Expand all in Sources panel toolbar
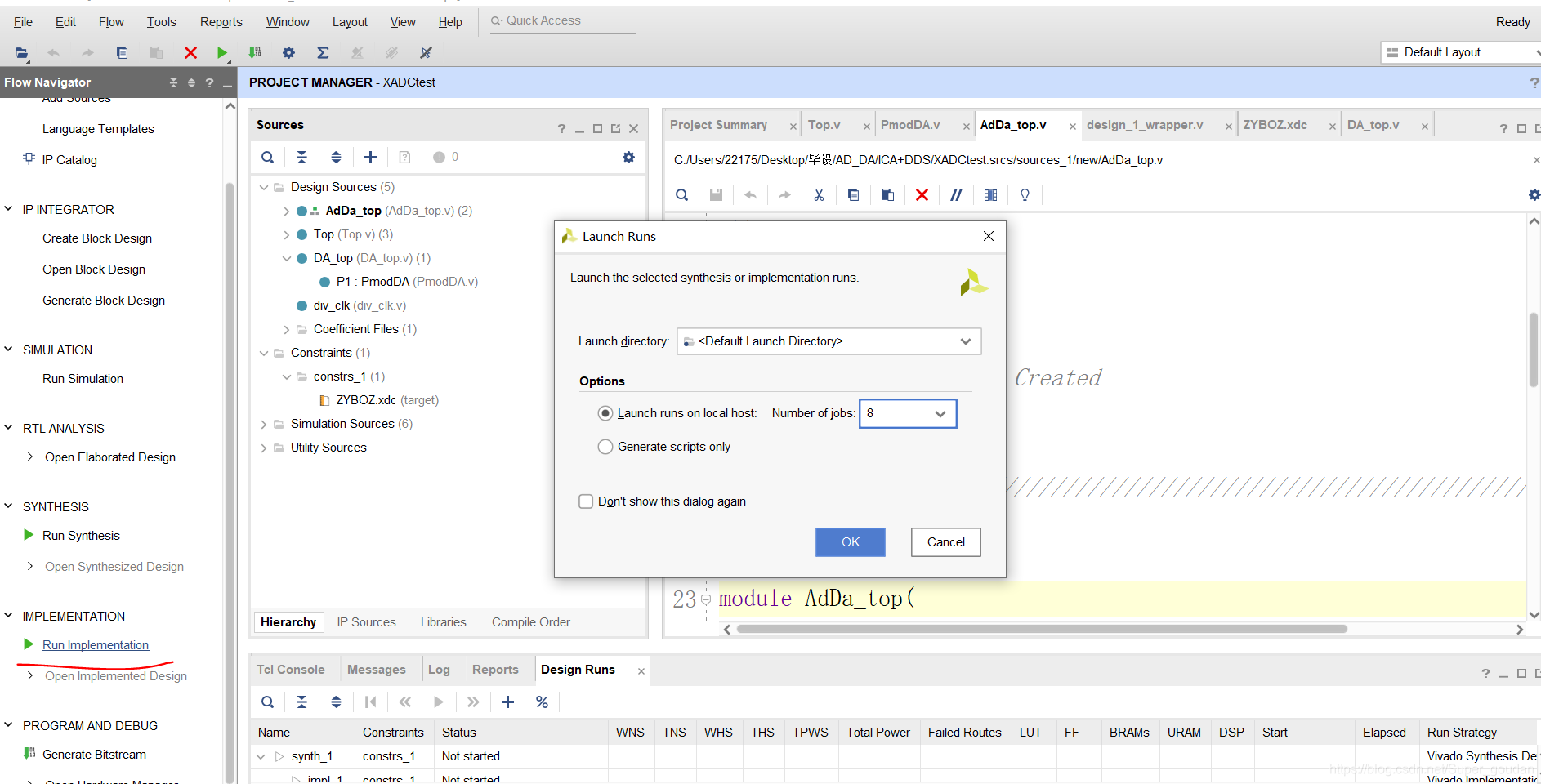Image resolution: width=1541 pixels, height=784 pixels. (336, 158)
